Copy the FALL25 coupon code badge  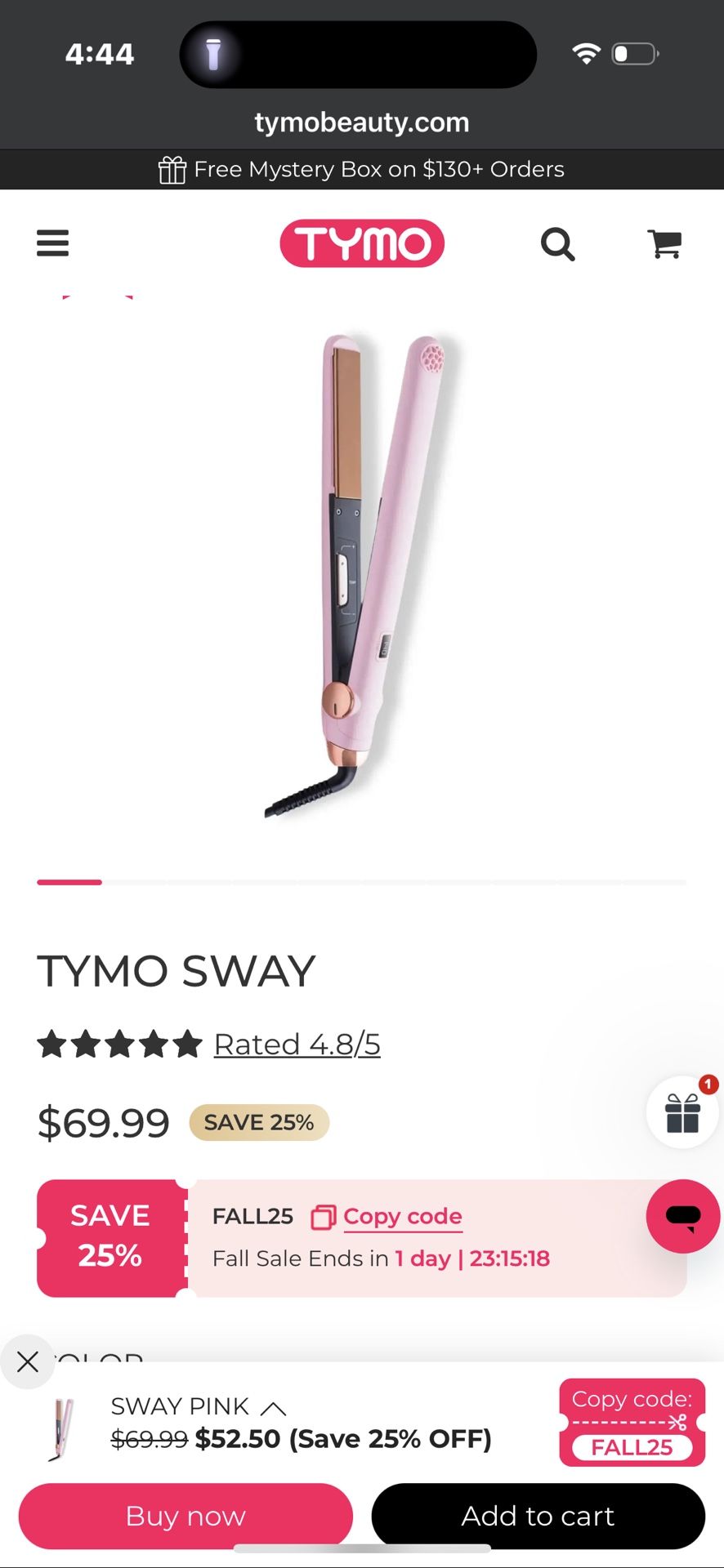coord(632,1423)
